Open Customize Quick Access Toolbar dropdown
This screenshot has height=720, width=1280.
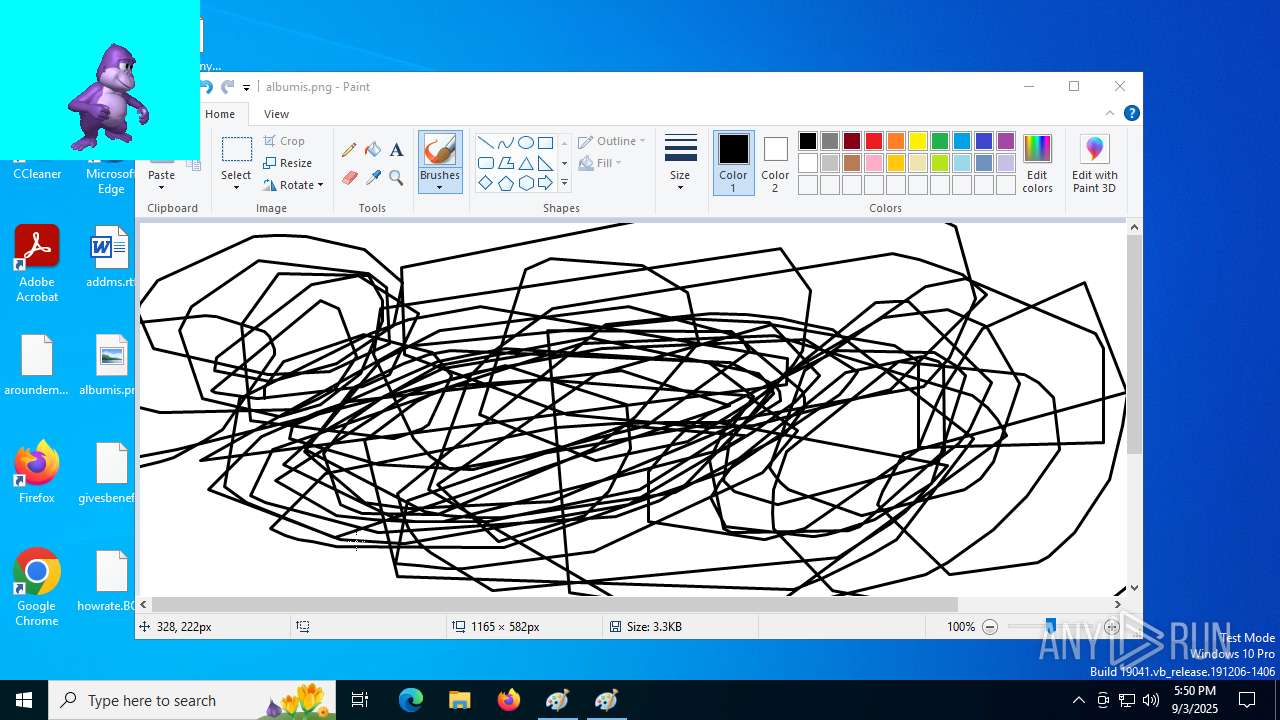247,88
